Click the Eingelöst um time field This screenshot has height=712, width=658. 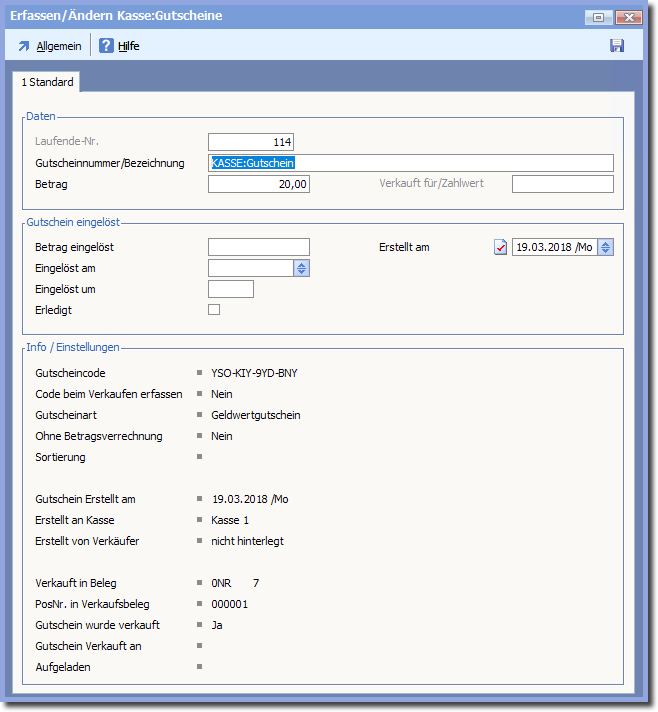231,289
